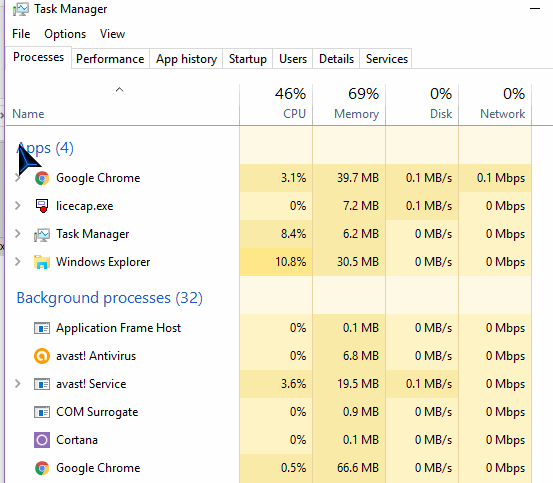Select the Windows Explorer name
Screen dimensions: 553x483
pyautogui.click(x=103, y=262)
